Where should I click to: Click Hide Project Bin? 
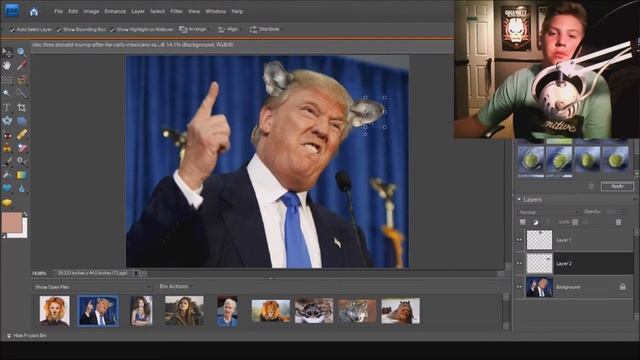click(x=27, y=336)
